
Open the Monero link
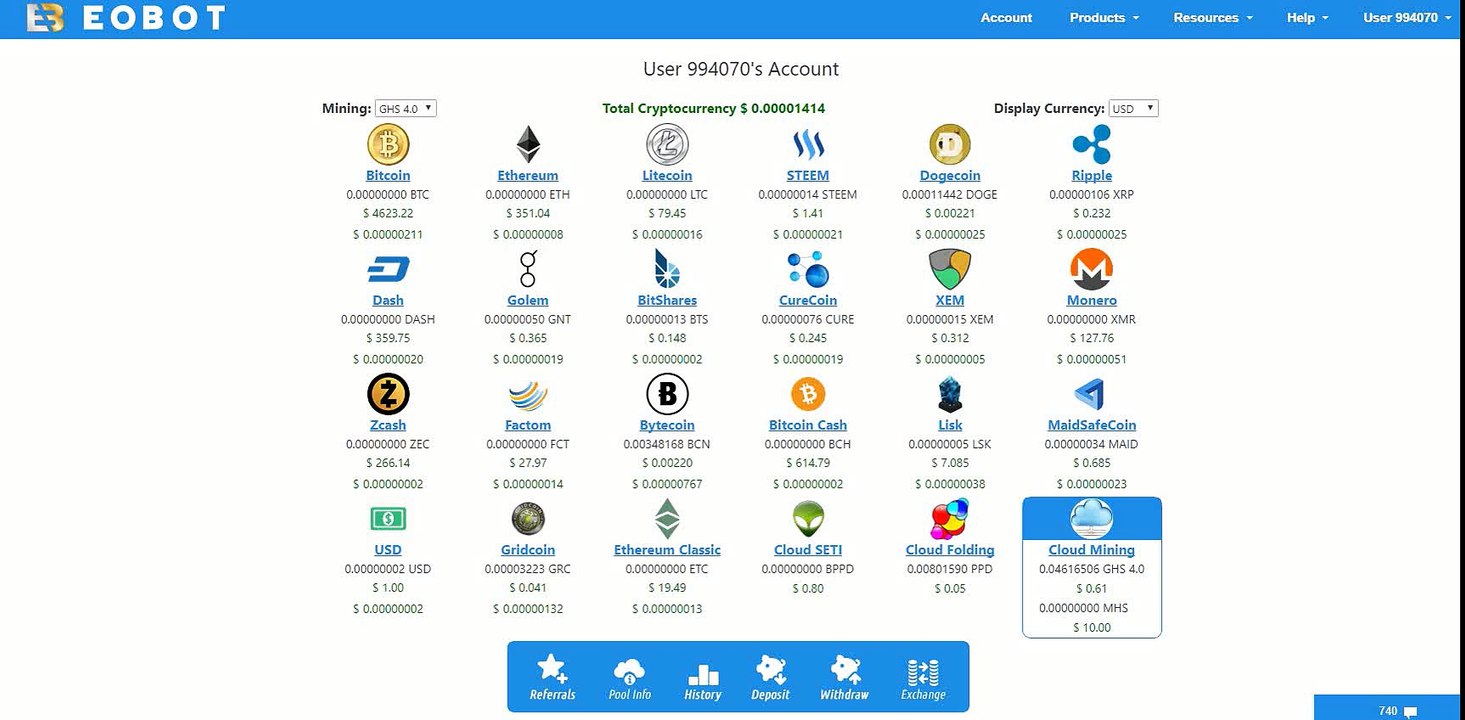[x=1092, y=301]
